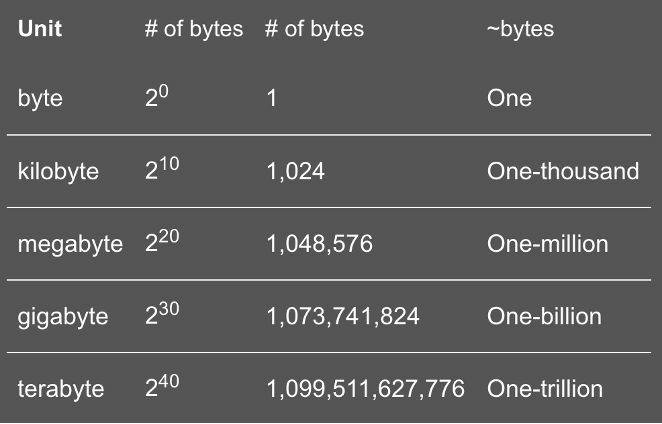Select the second '# of bytes' header
This screenshot has height=424, width=662.
[315, 29]
